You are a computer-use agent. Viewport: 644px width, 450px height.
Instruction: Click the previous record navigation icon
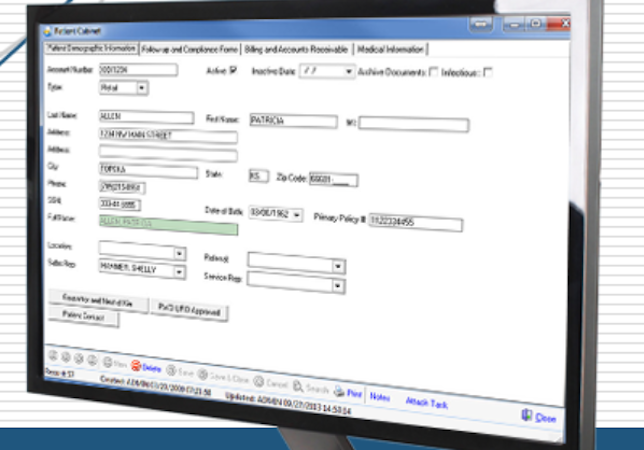click(x=66, y=357)
